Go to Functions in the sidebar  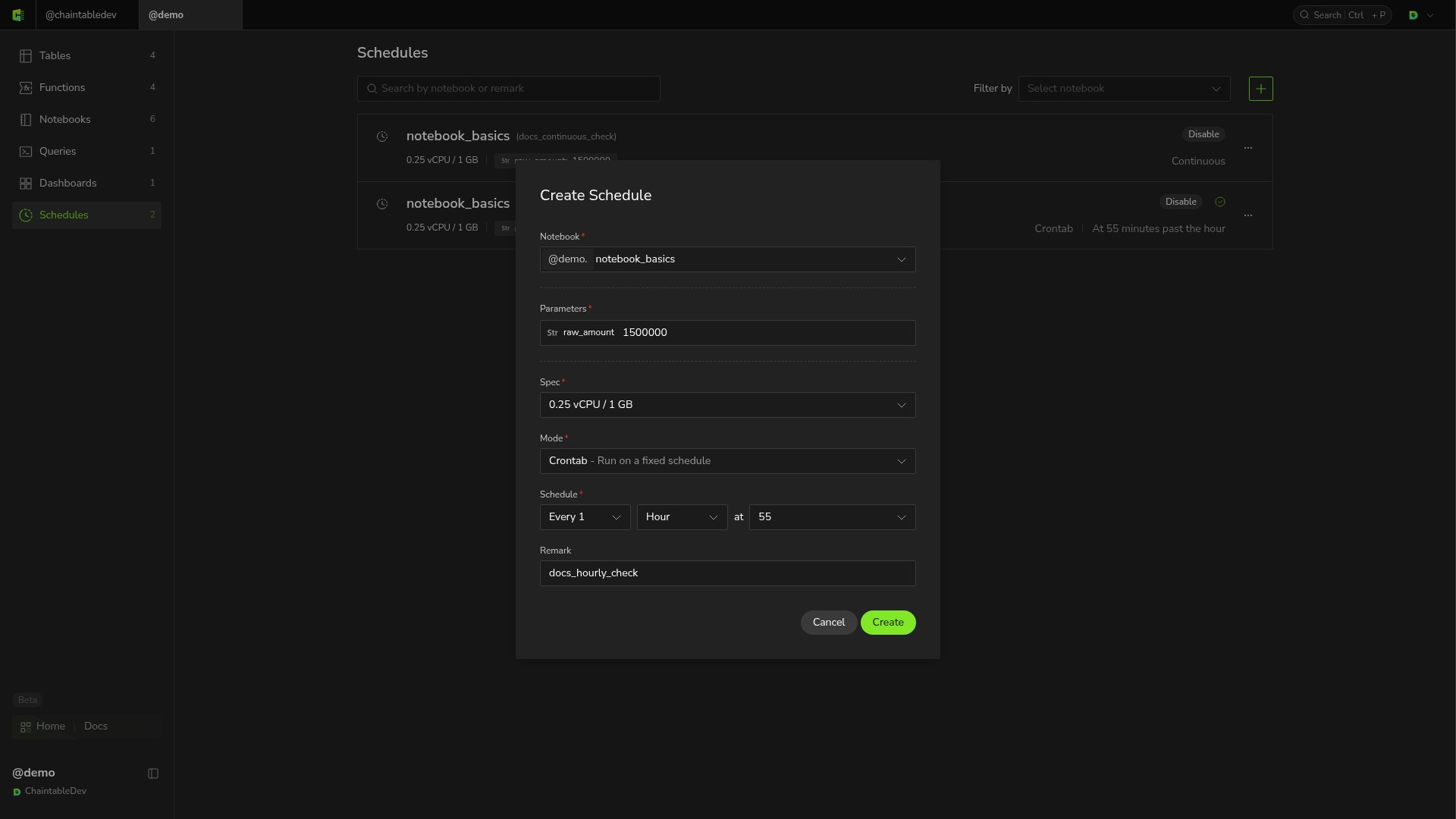click(87, 88)
